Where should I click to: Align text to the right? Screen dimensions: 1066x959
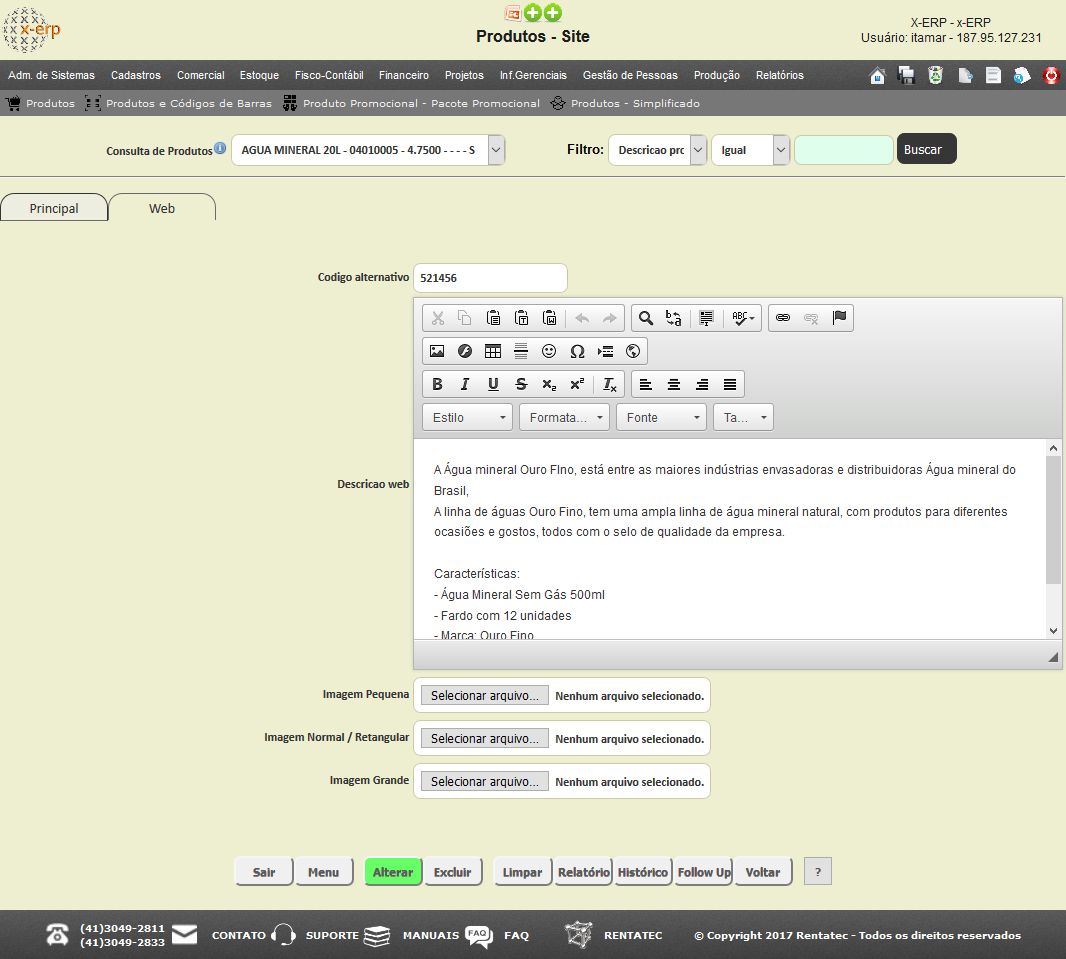point(702,385)
